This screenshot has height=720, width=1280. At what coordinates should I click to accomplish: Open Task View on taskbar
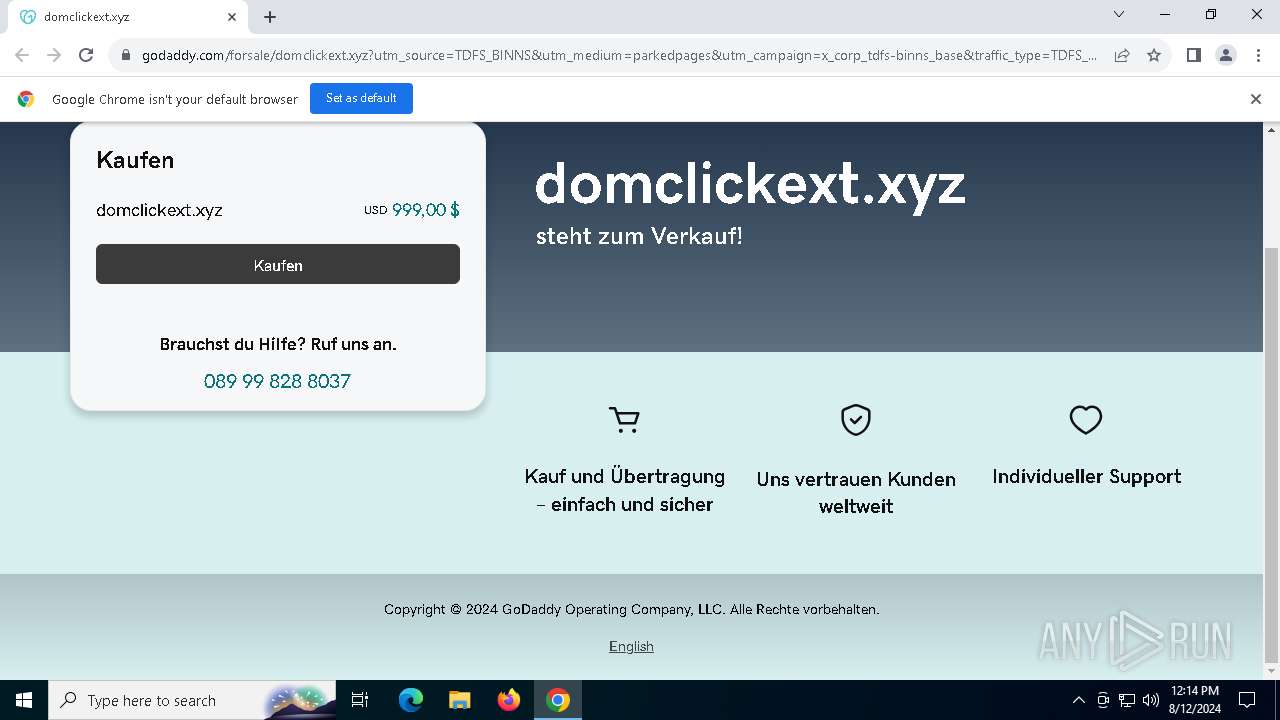click(x=360, y=700)
